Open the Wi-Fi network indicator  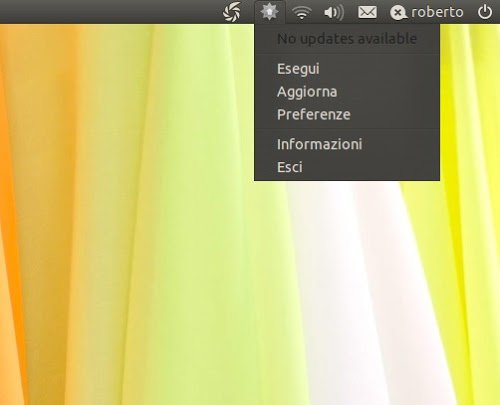coord(302,13)
